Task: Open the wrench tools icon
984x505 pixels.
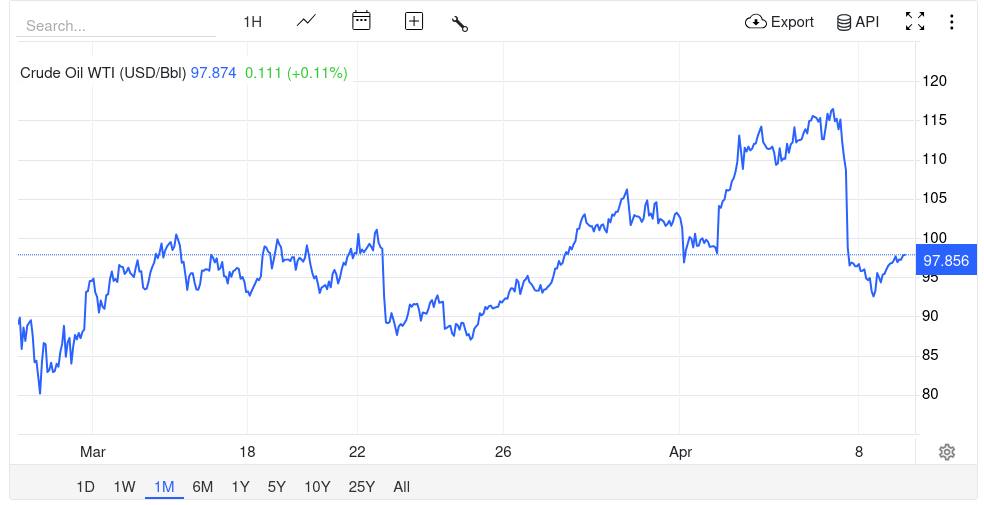Action: click(x=460, y=24)
